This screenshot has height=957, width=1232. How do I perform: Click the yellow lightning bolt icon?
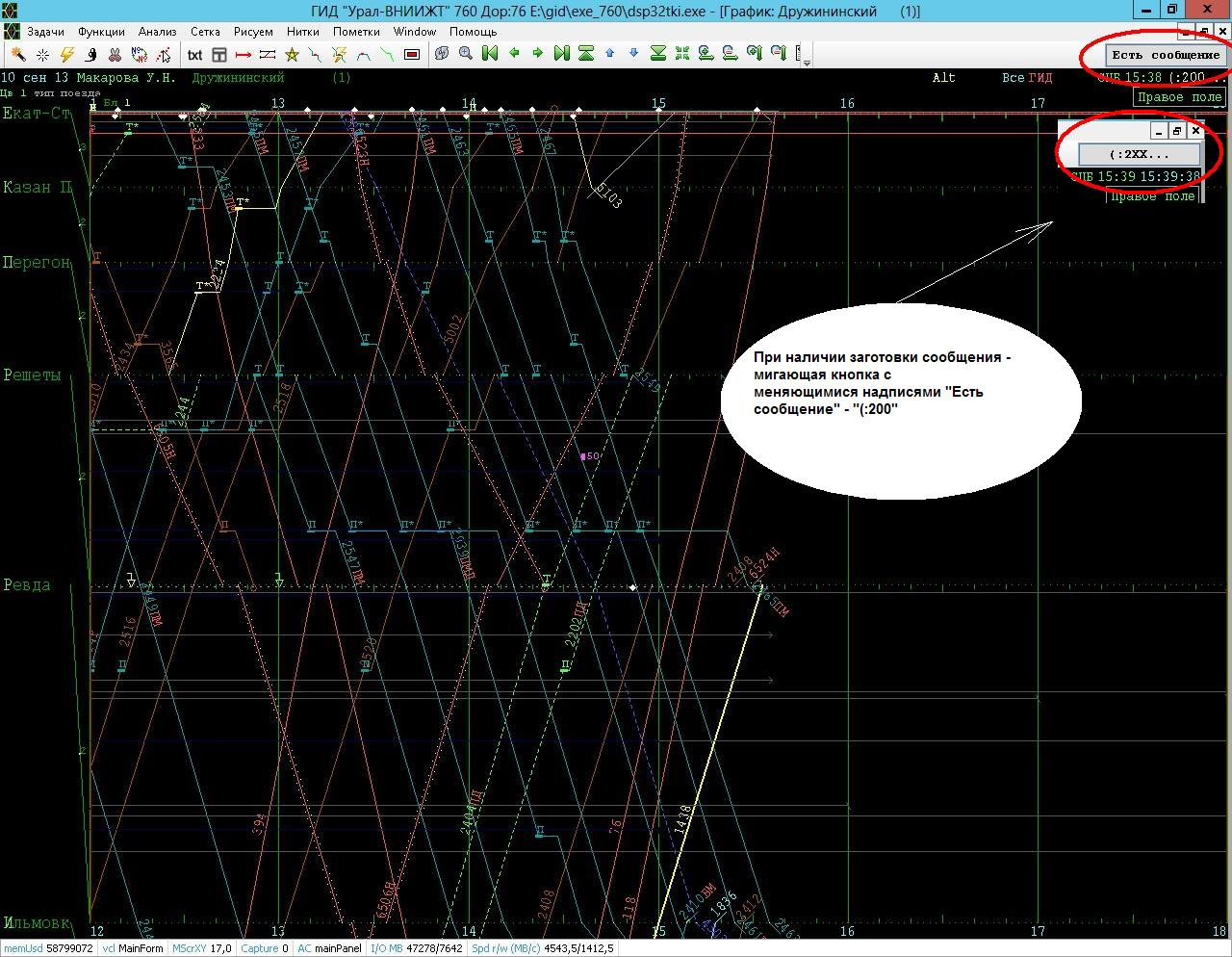point(66,54)
